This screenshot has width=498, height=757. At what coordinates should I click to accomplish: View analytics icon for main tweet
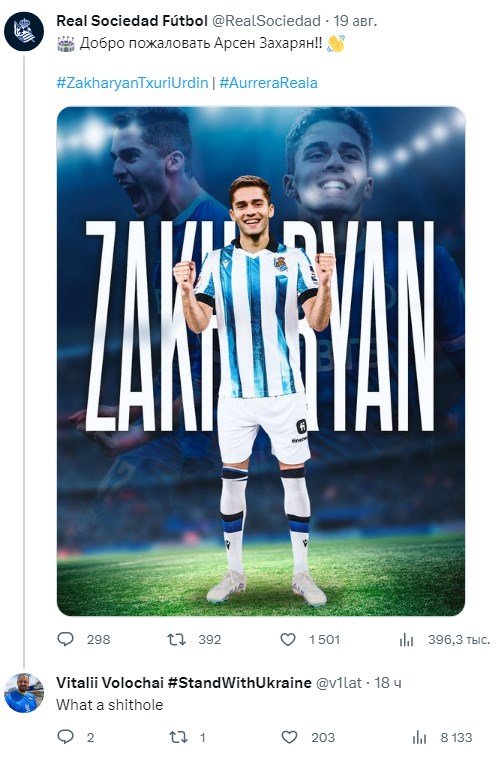407,640
